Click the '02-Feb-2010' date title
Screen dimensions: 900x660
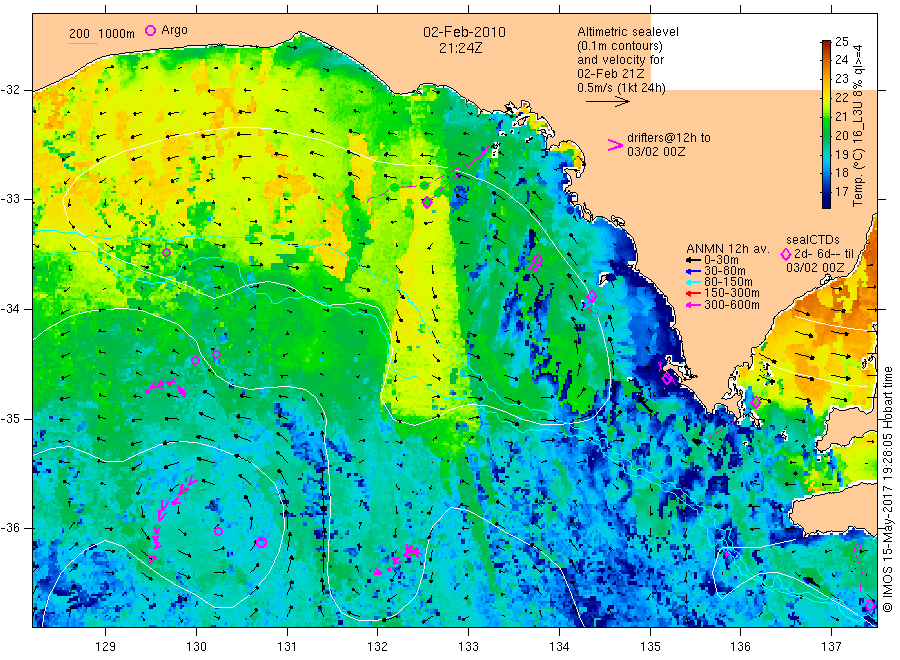click(464, 32)
